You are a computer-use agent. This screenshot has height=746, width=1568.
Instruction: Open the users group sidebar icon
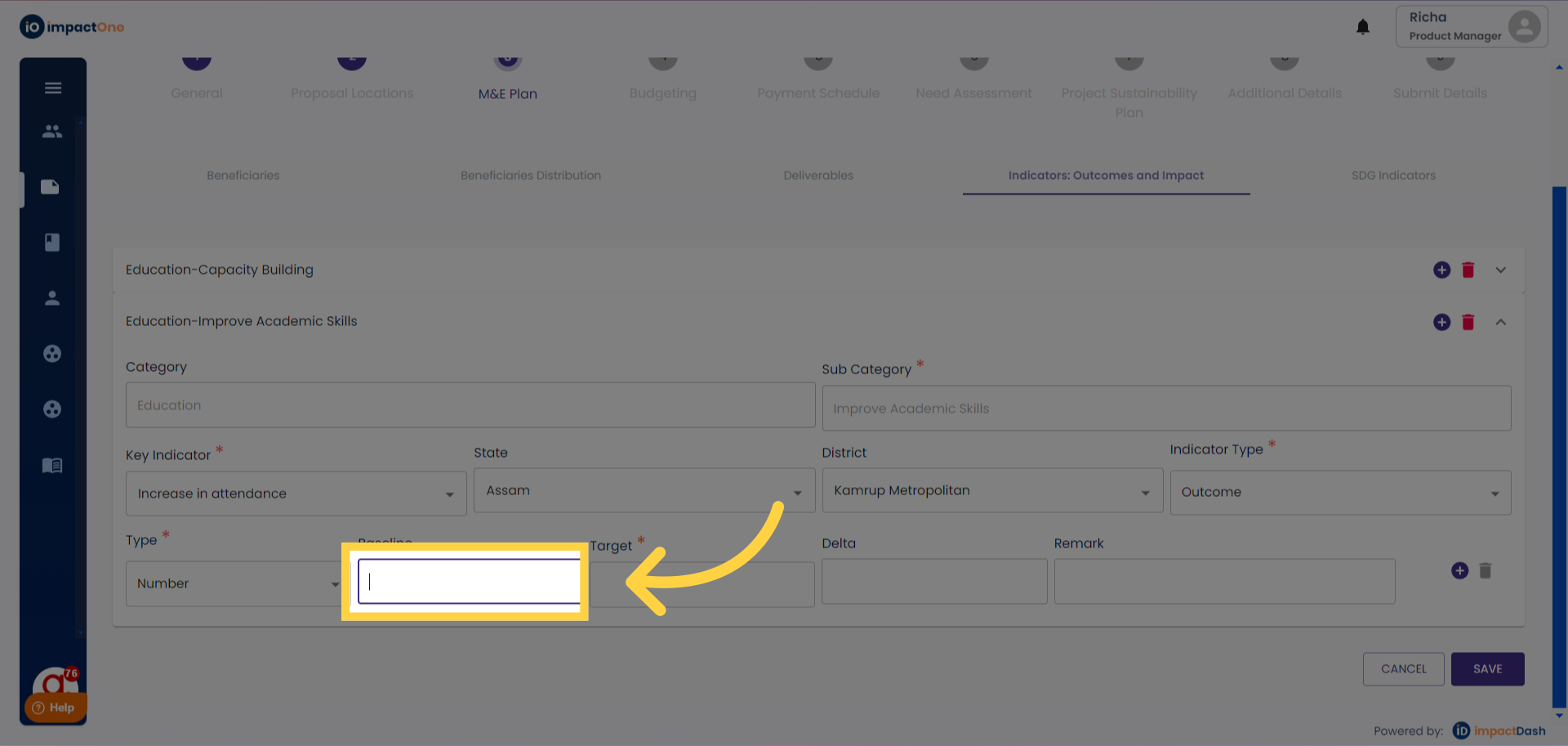click(52, 131)
